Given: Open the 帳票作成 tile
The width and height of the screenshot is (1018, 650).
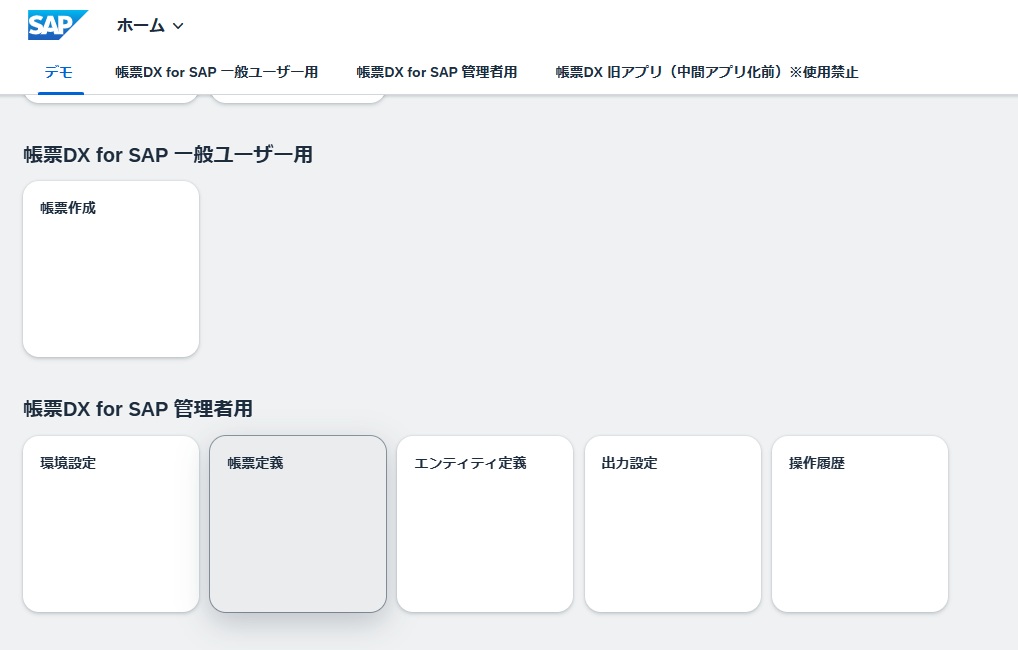Looking at the screenshot, I should pyautogui.click(x=111, y=268).
